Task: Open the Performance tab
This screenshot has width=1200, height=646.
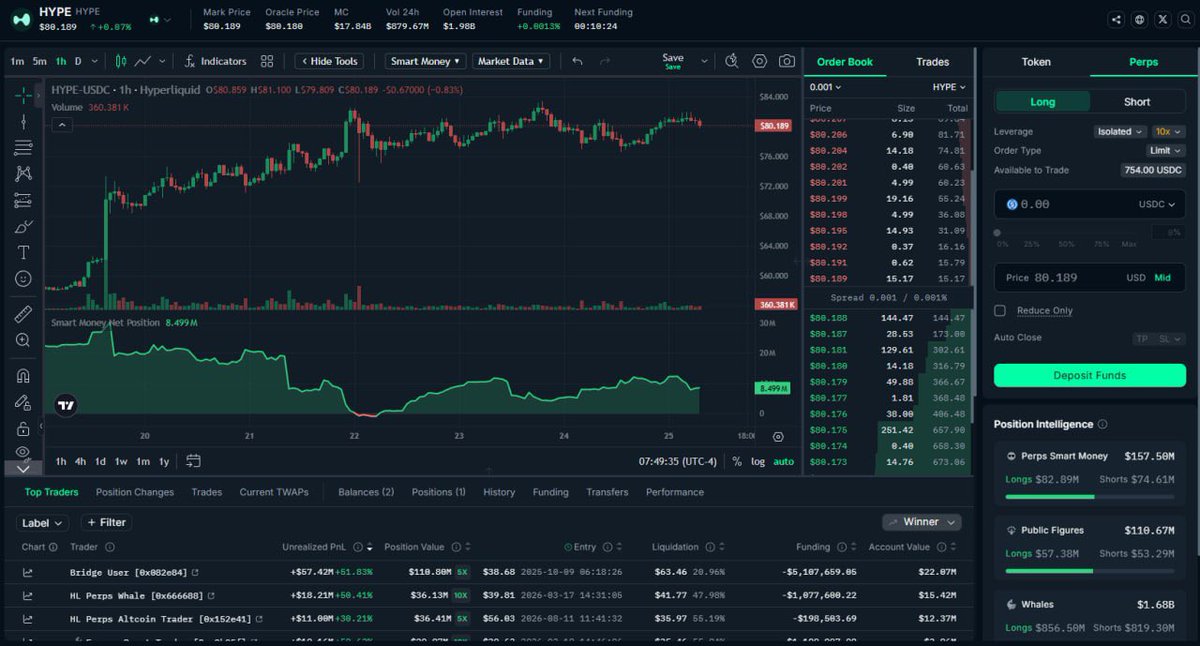Action: point(675,492)
